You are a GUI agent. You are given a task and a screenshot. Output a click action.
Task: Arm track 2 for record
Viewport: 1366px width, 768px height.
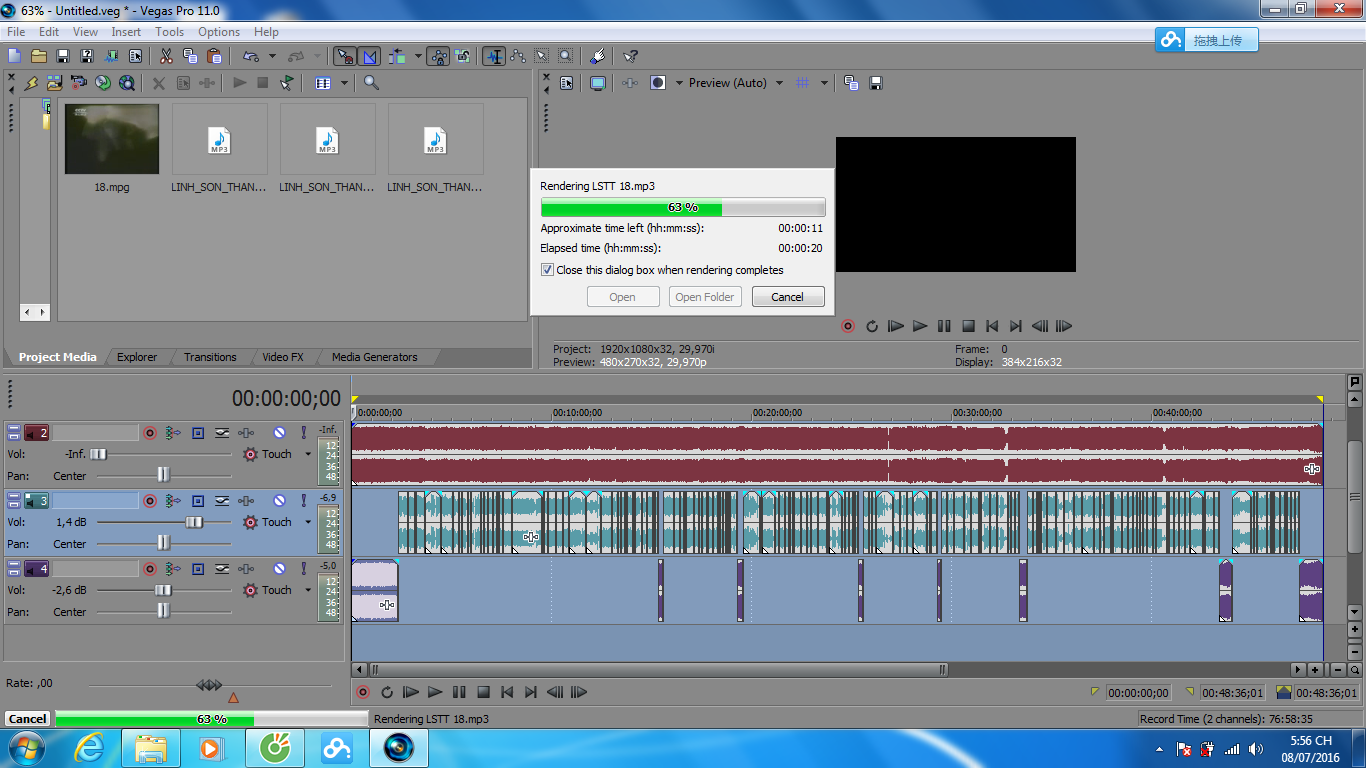point(150,433)
